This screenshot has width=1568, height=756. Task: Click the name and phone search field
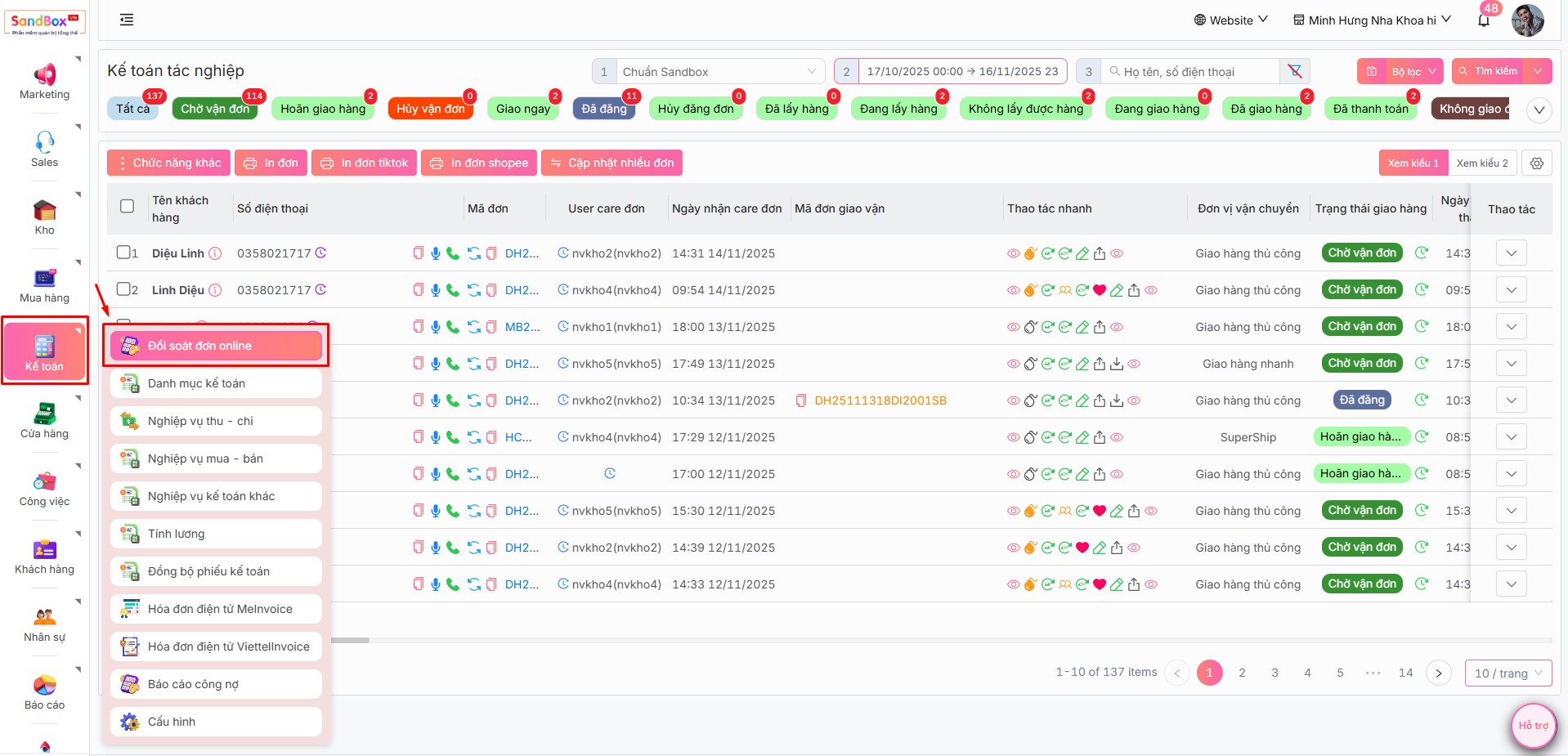pyautogui.click(x=1194, y=72)
